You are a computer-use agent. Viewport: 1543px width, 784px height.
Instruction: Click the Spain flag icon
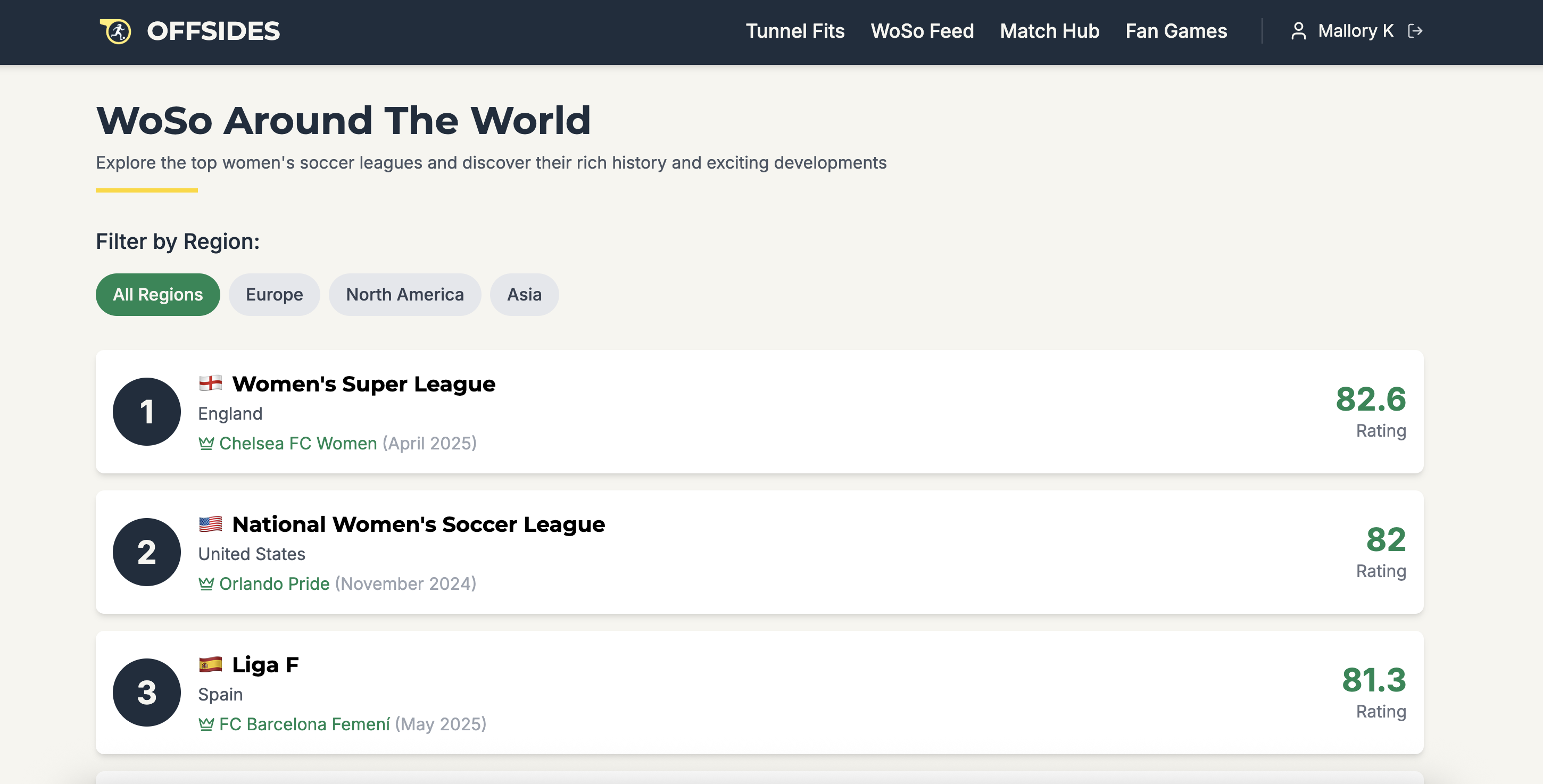pyautogui.click(x=210, y=664)
